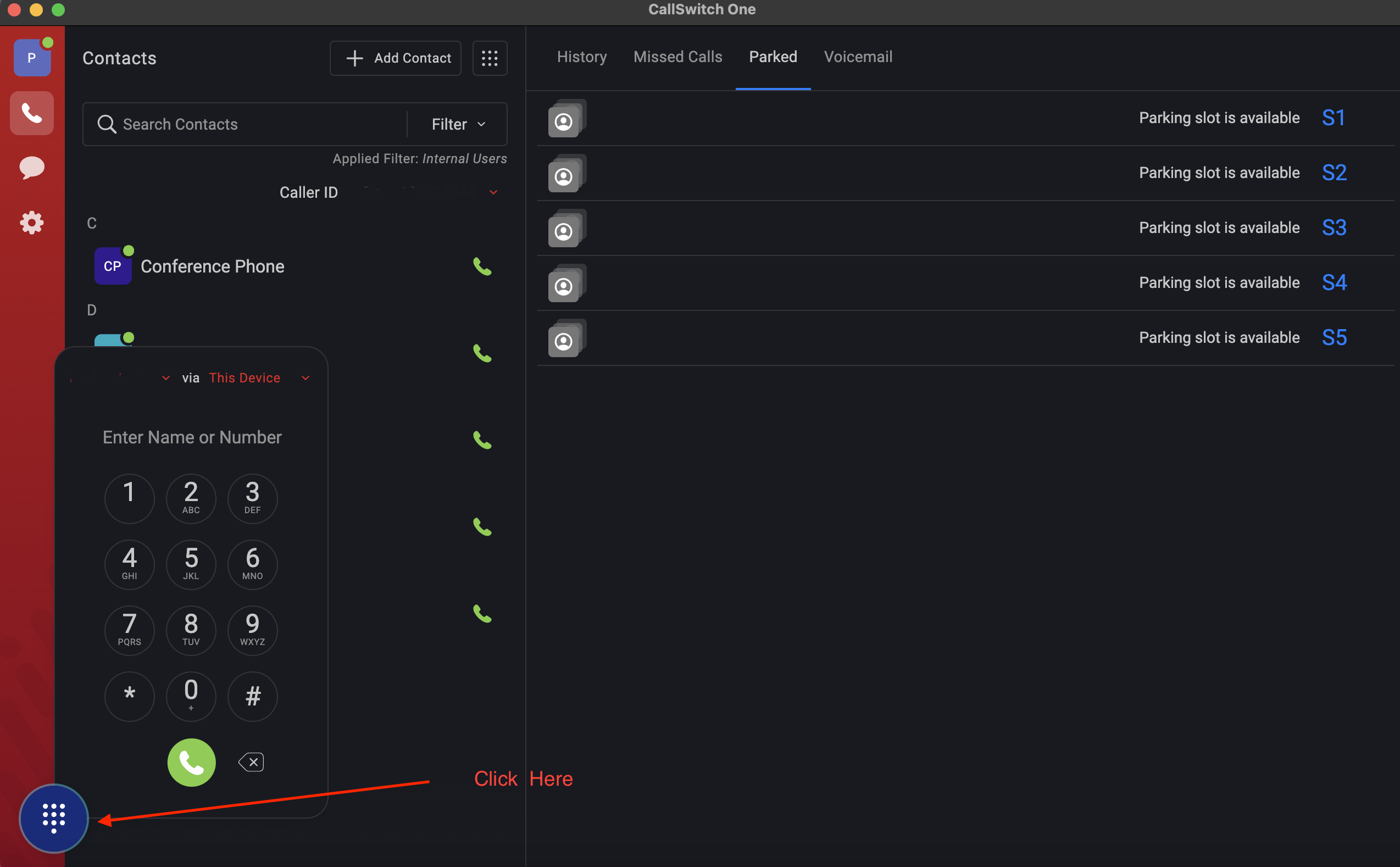Screen dimensions: 1400x867
Task: Open the Chat messages section
Action: 31,168
